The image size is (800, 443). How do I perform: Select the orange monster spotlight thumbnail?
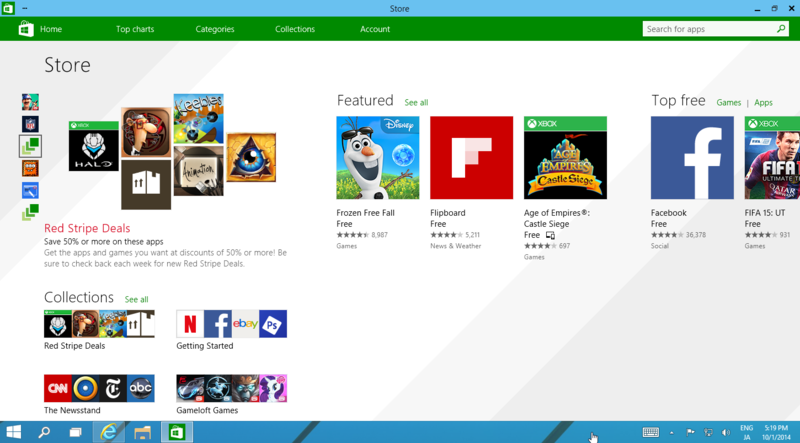[30, 168]
